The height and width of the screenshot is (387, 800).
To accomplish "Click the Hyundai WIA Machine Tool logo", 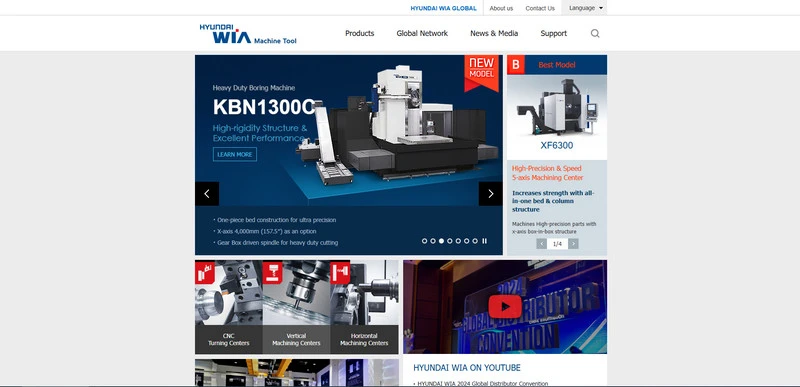I will pos(248,34).
